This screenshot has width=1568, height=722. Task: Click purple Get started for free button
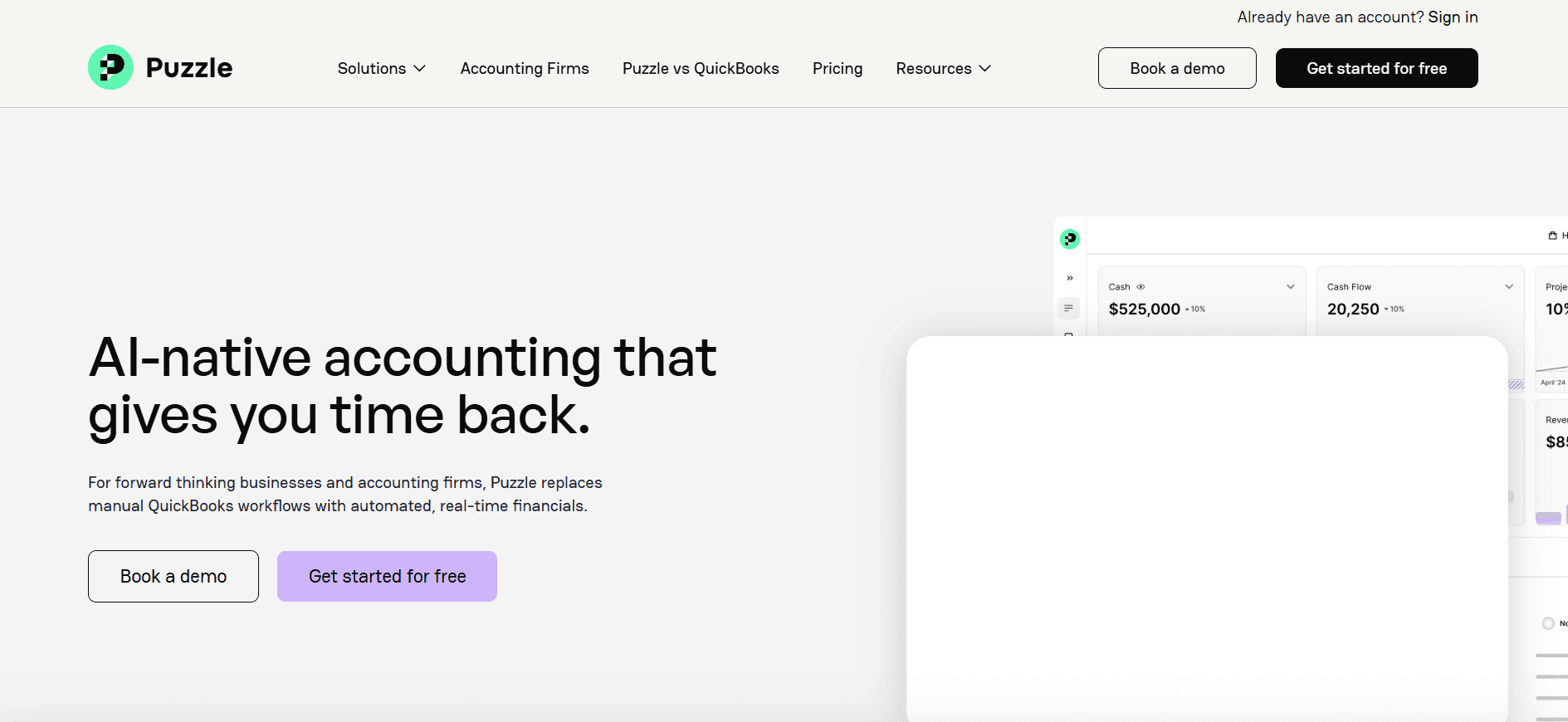pos(387,576)
